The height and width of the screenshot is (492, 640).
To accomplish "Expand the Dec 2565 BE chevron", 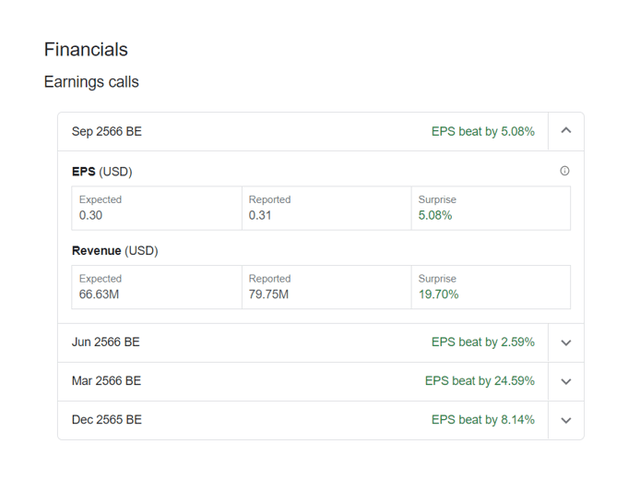I will click(566, 421).
